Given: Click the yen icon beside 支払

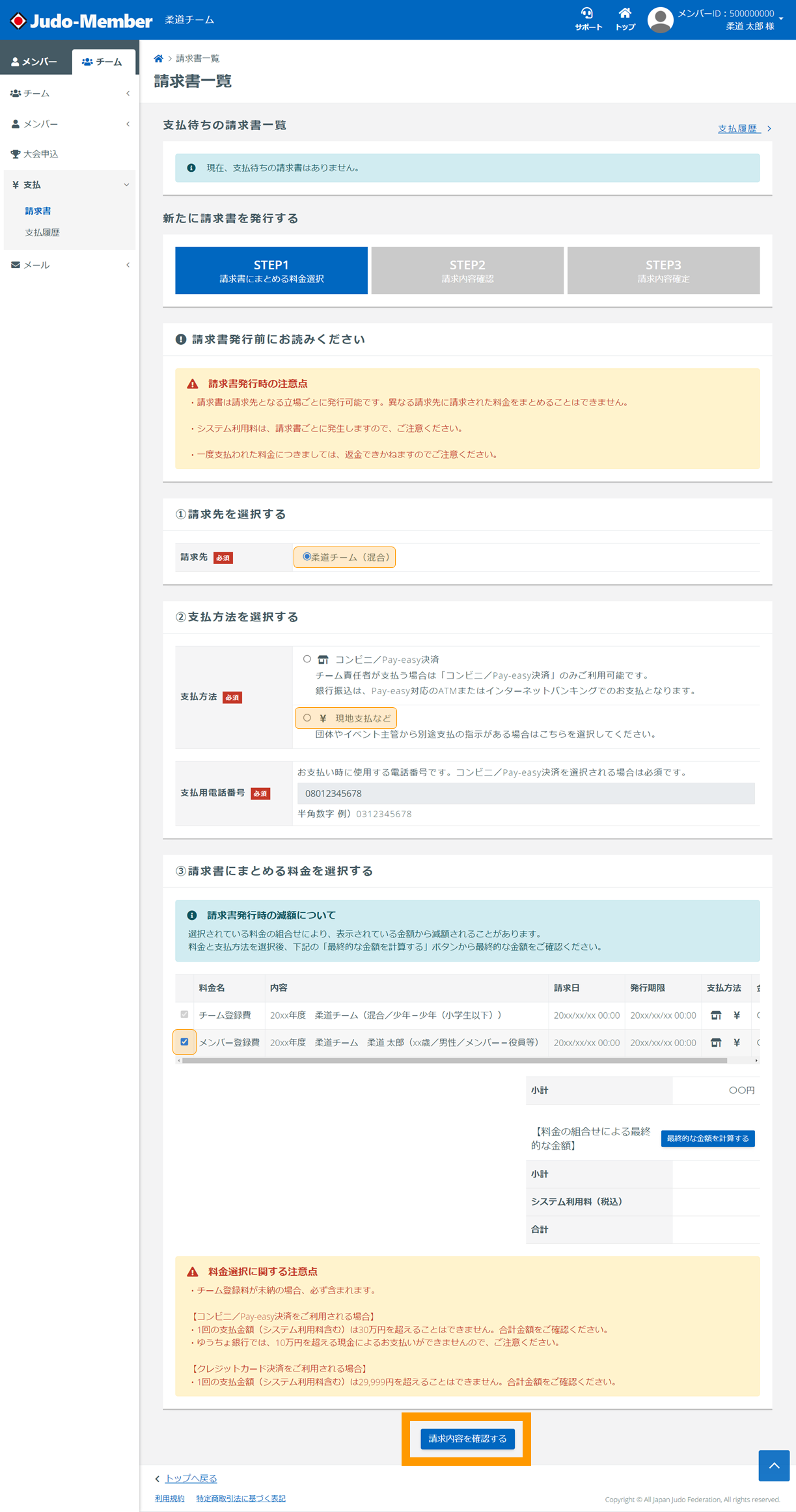Looking at the screenshot, I should (15, 185).
